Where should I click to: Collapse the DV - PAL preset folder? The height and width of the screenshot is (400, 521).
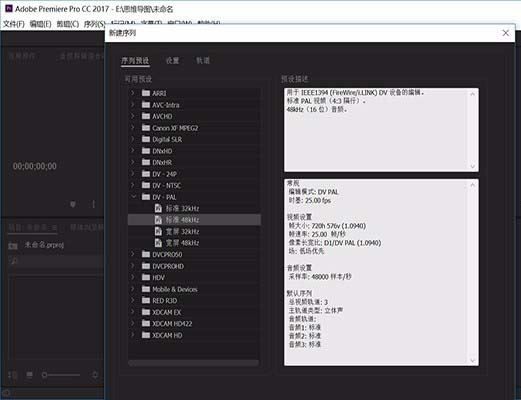[133, 197]
